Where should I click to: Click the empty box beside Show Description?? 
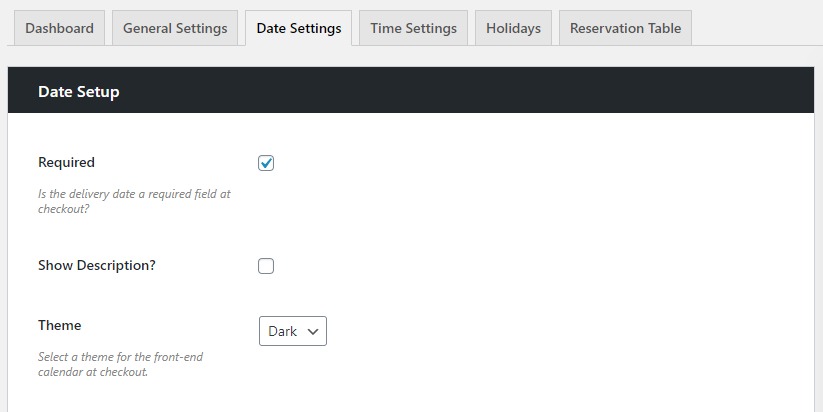point(266,266)
